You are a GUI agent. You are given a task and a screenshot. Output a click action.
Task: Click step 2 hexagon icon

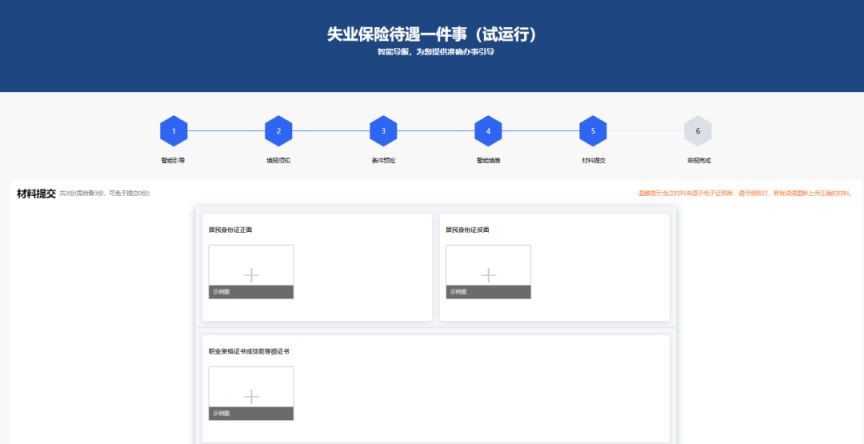278,131
